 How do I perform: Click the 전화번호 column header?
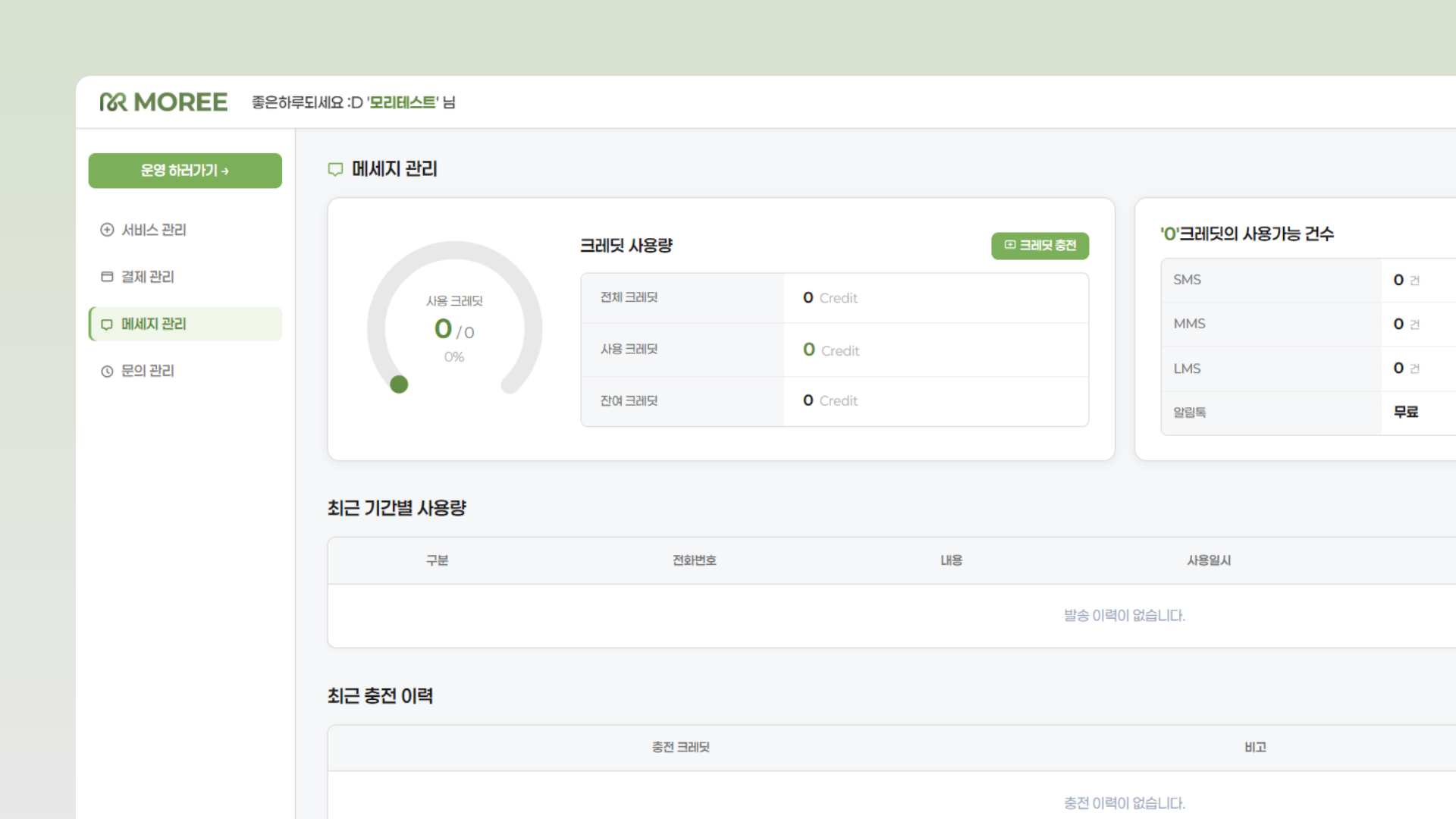coord(694,560)
